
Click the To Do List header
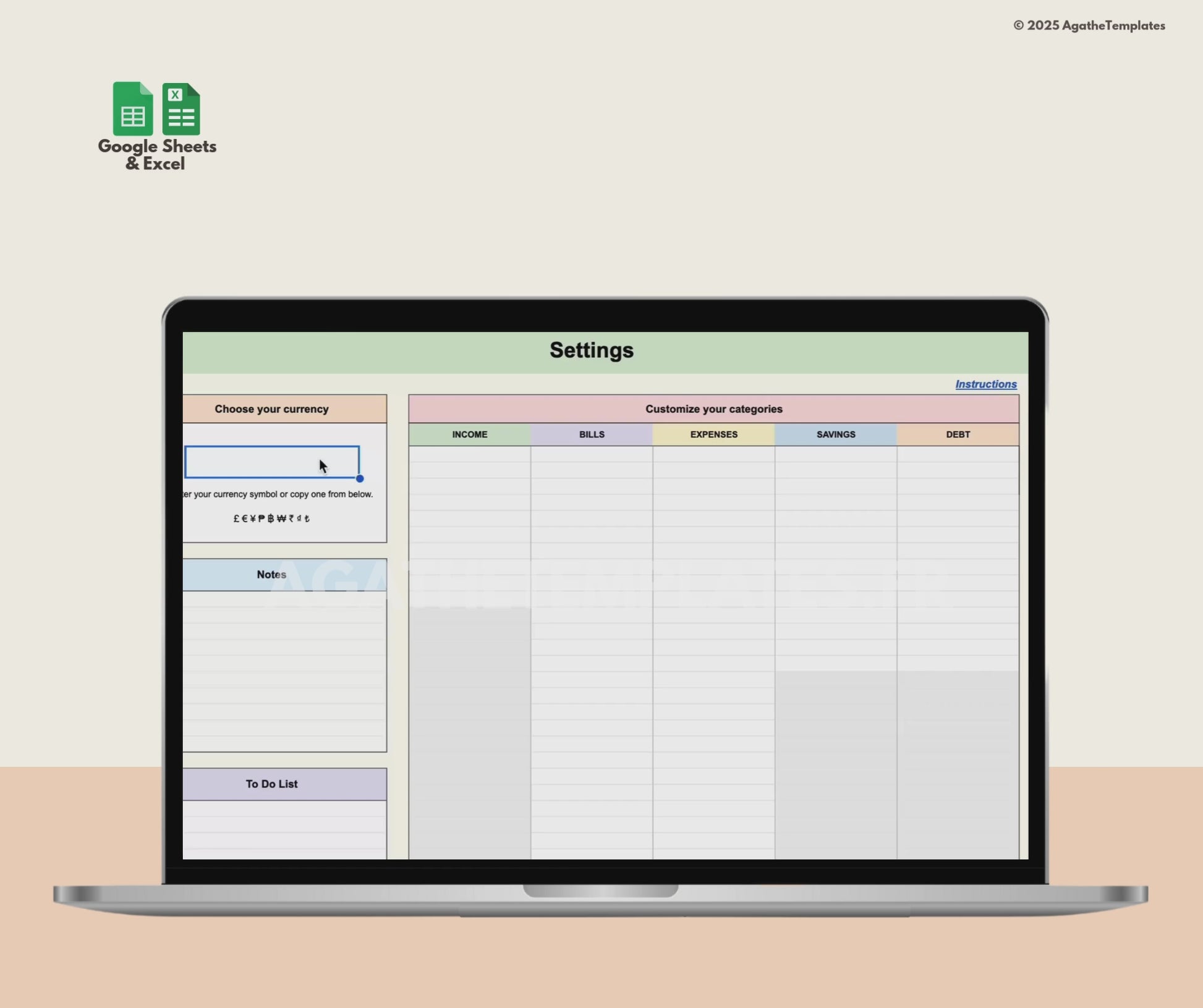tap(272, 784)
